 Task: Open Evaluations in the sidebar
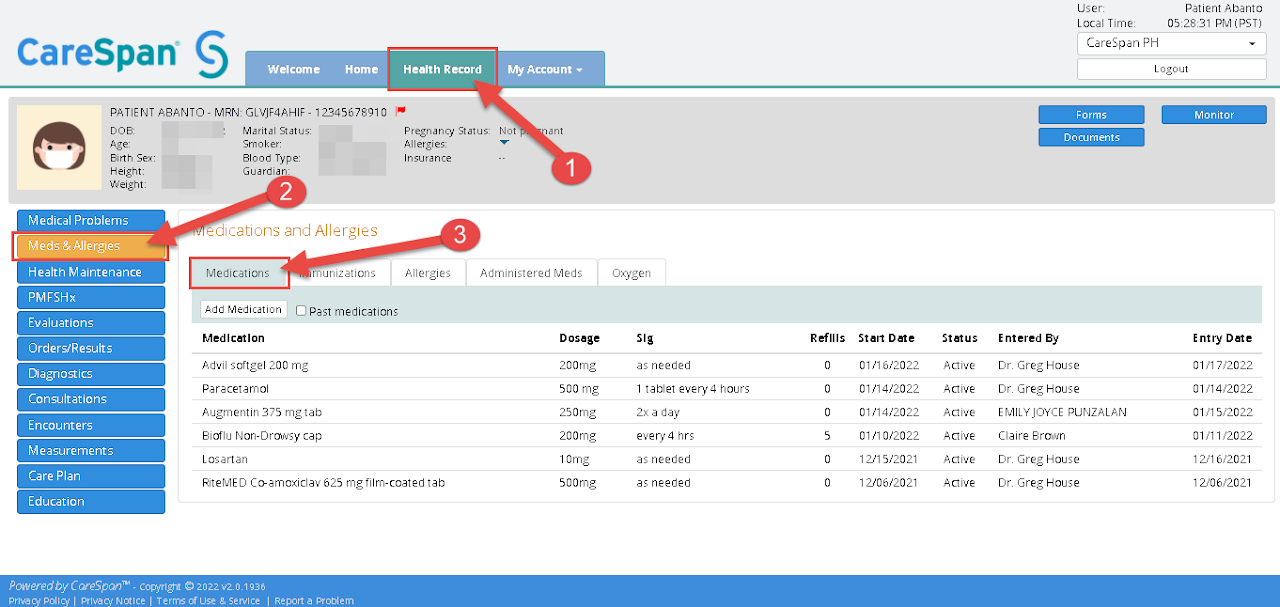pos(90,323)
